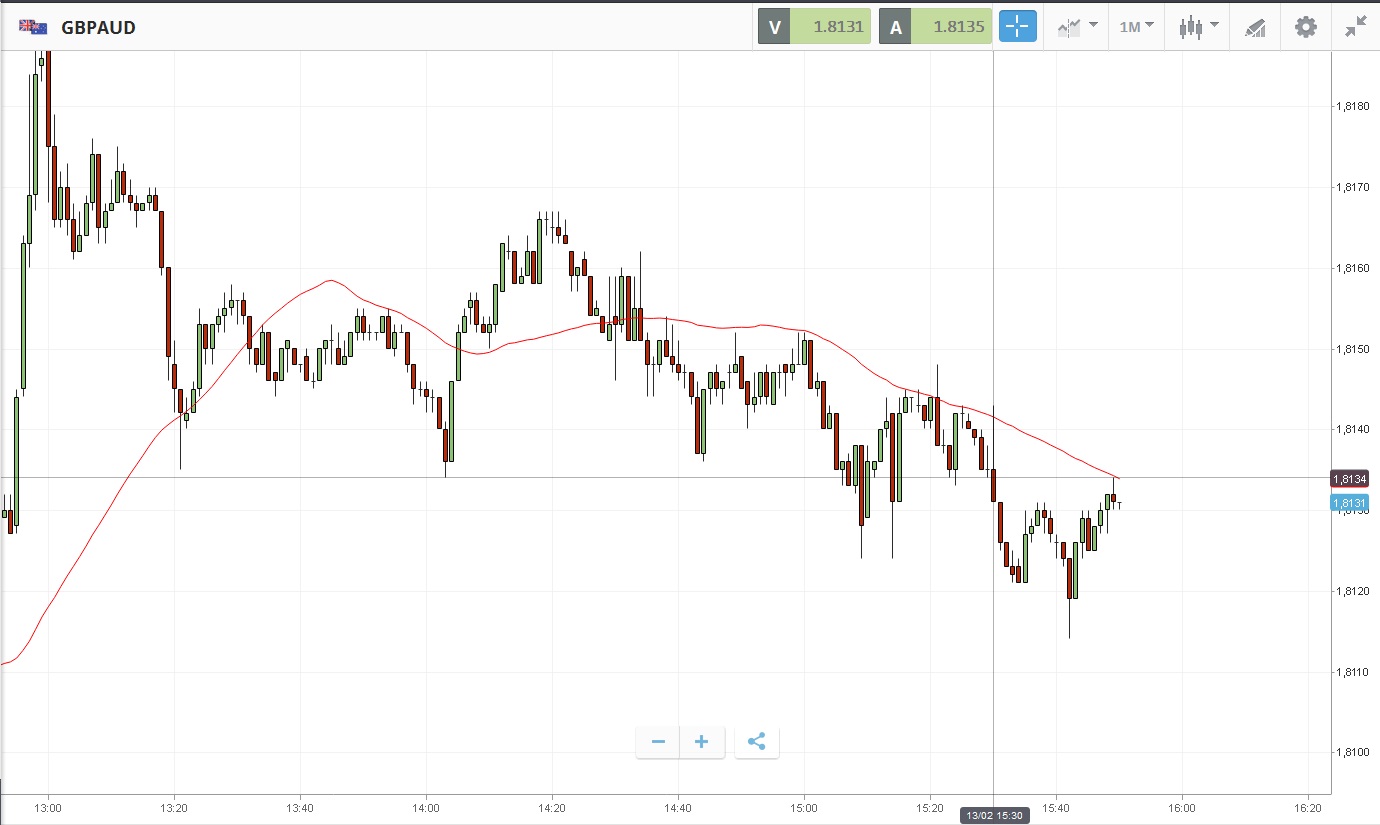Image resolution: width=1380 pixels, height=825 pixels.
Task: Open the compare chart dropdown
Action: [x=1078, y=27]
